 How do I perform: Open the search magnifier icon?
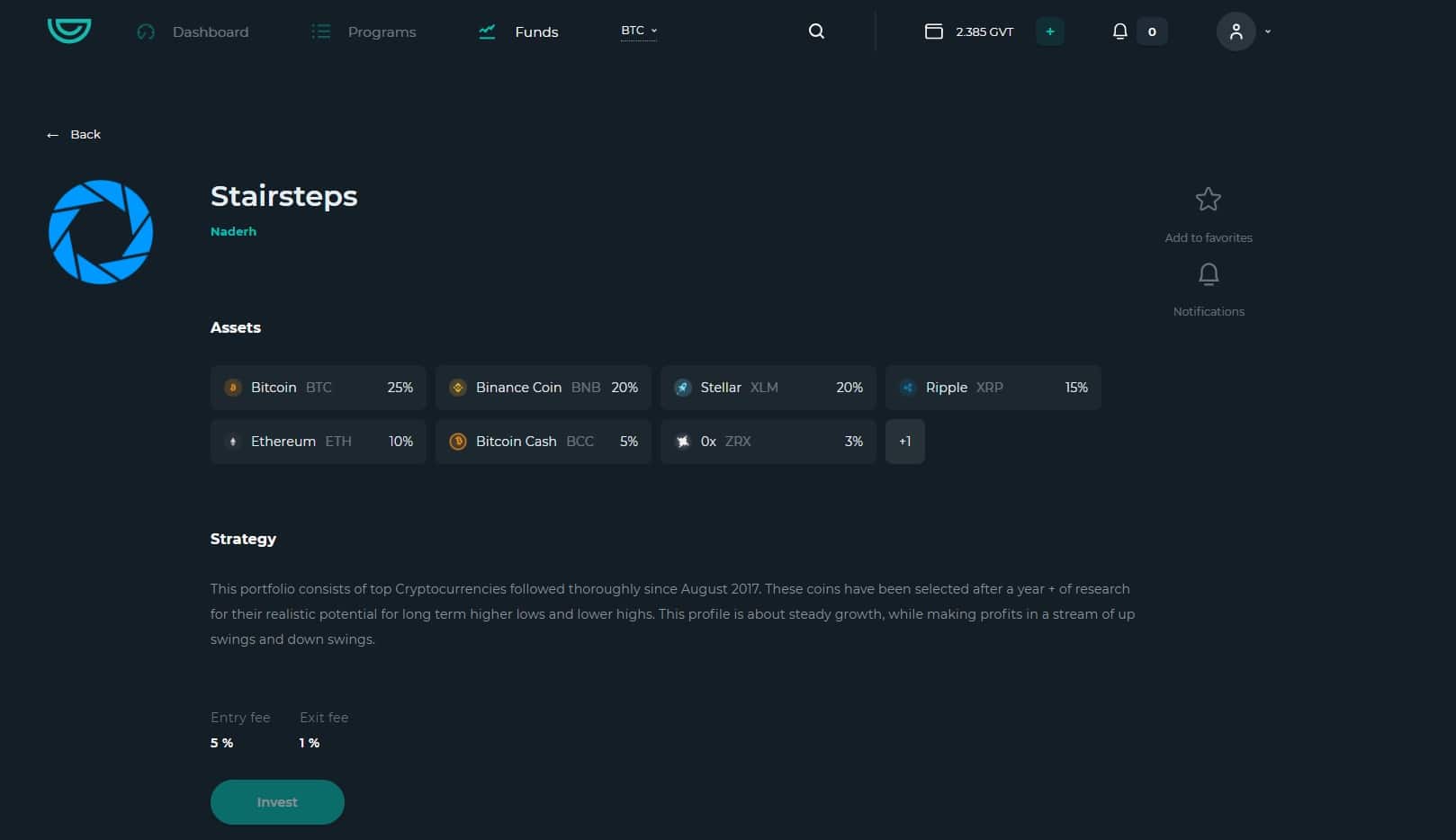(x=816, y=31)
